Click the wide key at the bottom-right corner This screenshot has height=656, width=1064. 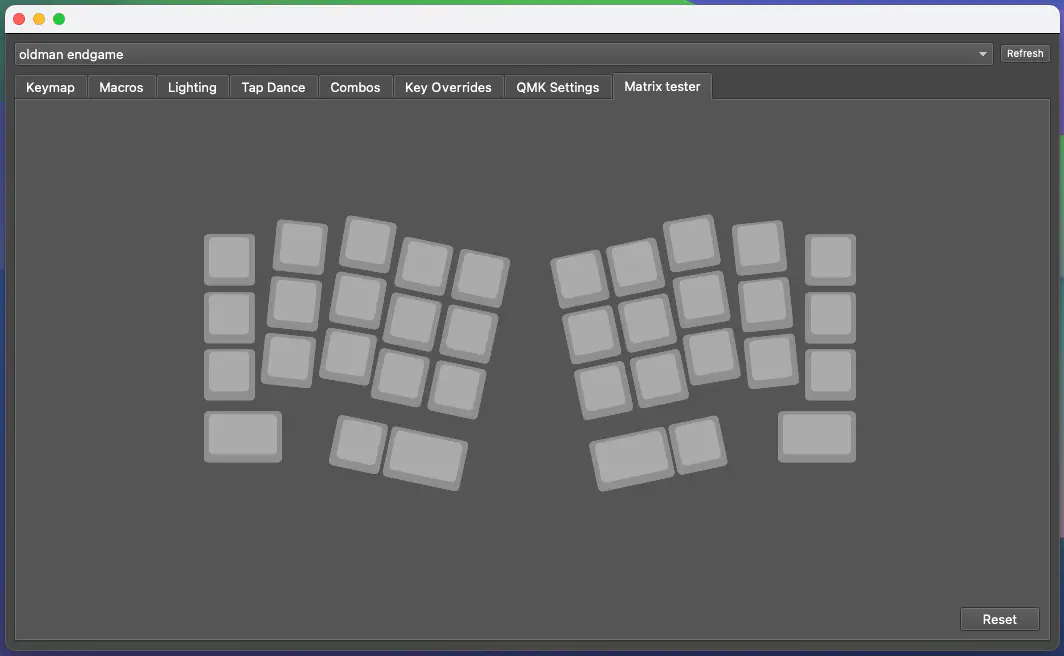tap(817, 436)
